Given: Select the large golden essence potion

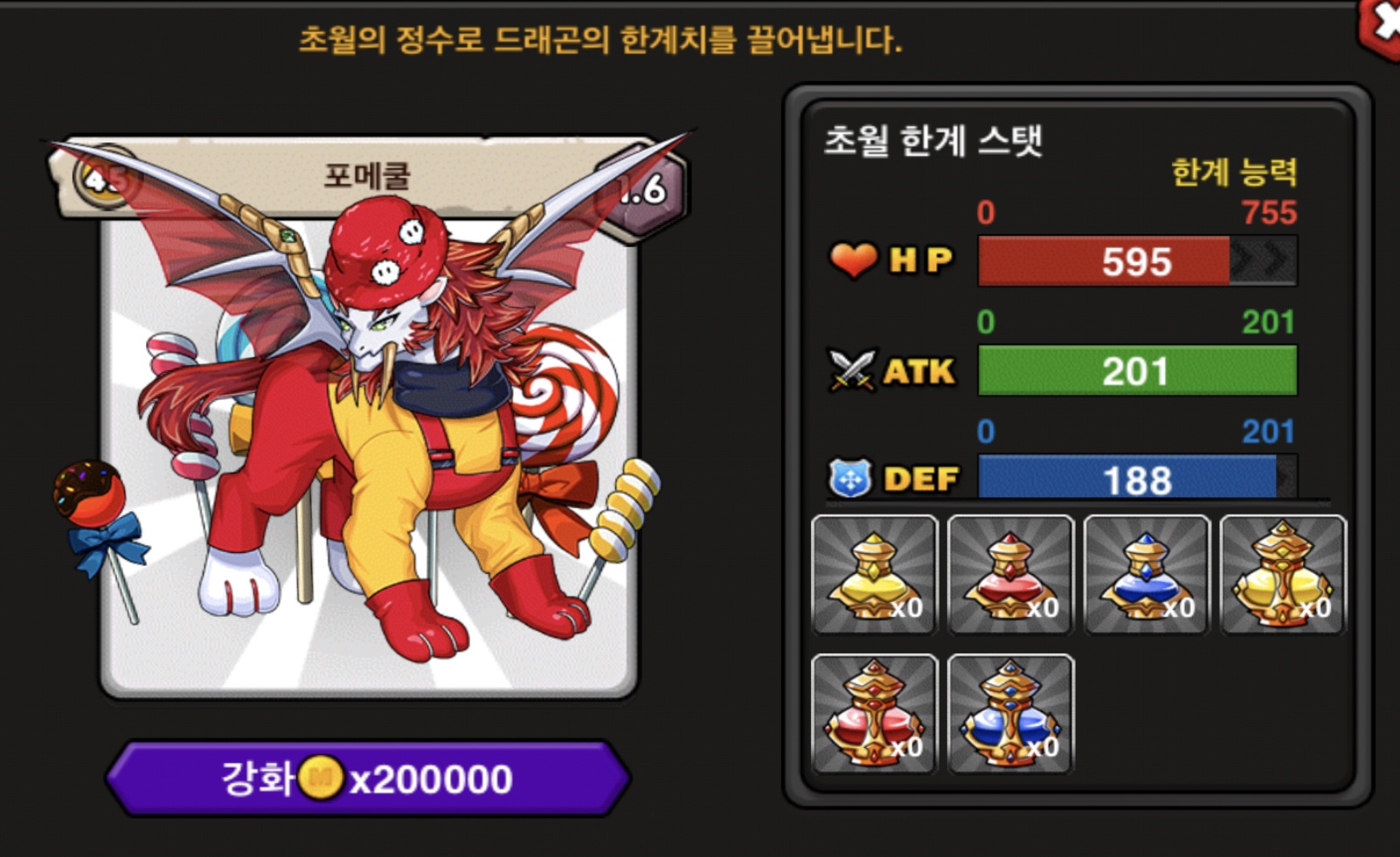Looking at the screenshot, I should pos(1283,574).
